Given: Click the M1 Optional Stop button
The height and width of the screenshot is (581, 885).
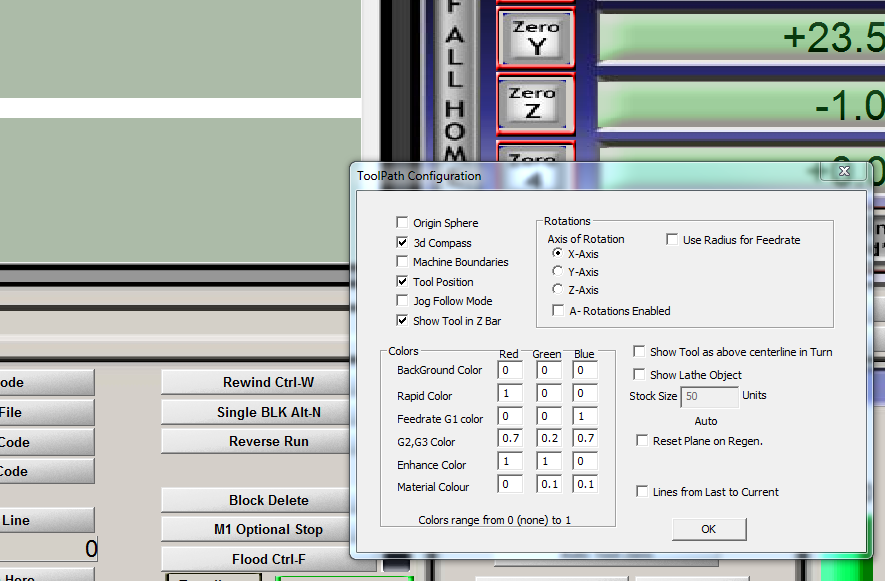Looking at the screenshot, I should click(x=268, y=529).
